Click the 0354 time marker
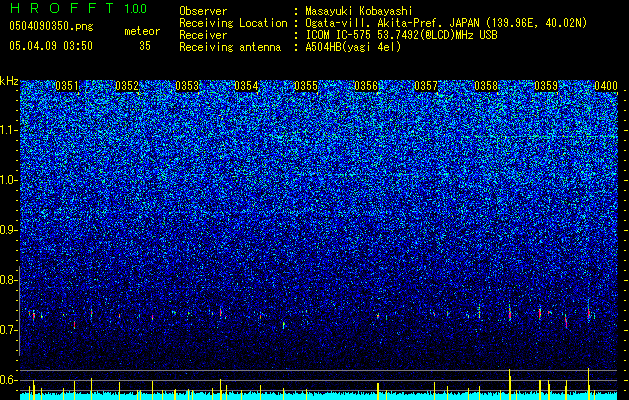 [x=246, y=86]
